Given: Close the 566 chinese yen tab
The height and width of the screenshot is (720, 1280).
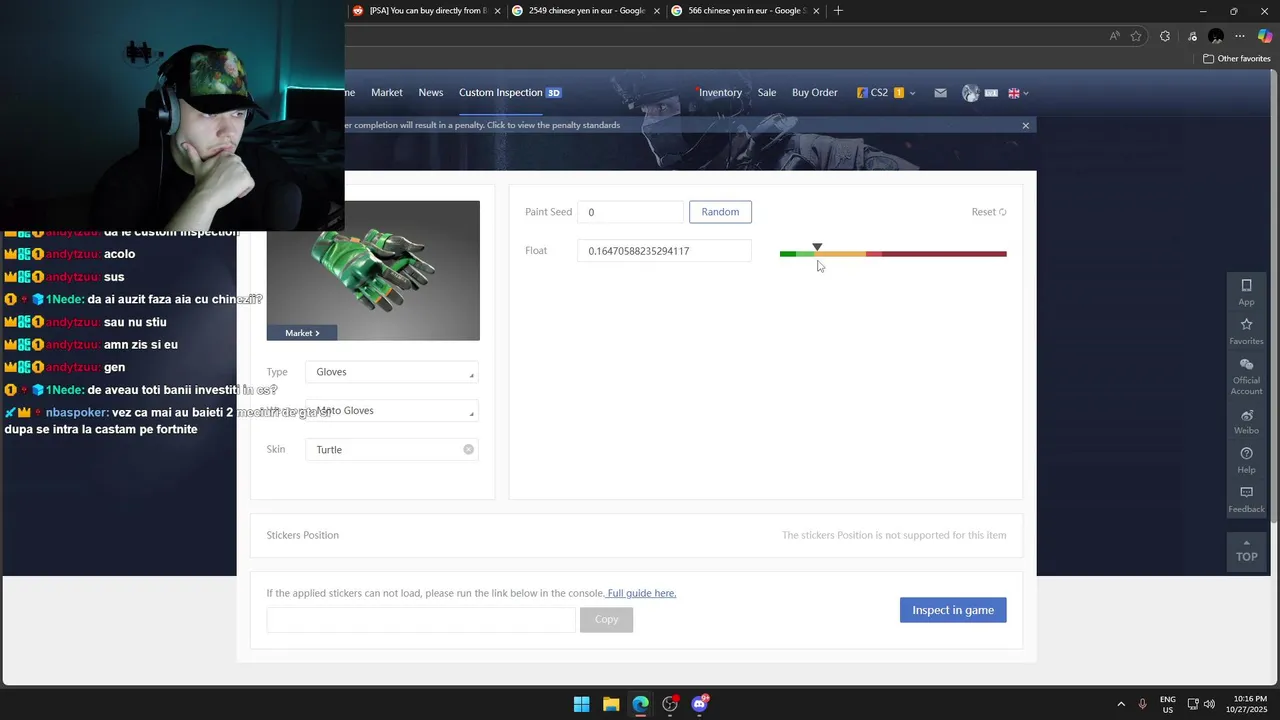Looking at the screenshot, I should (816, 11).
